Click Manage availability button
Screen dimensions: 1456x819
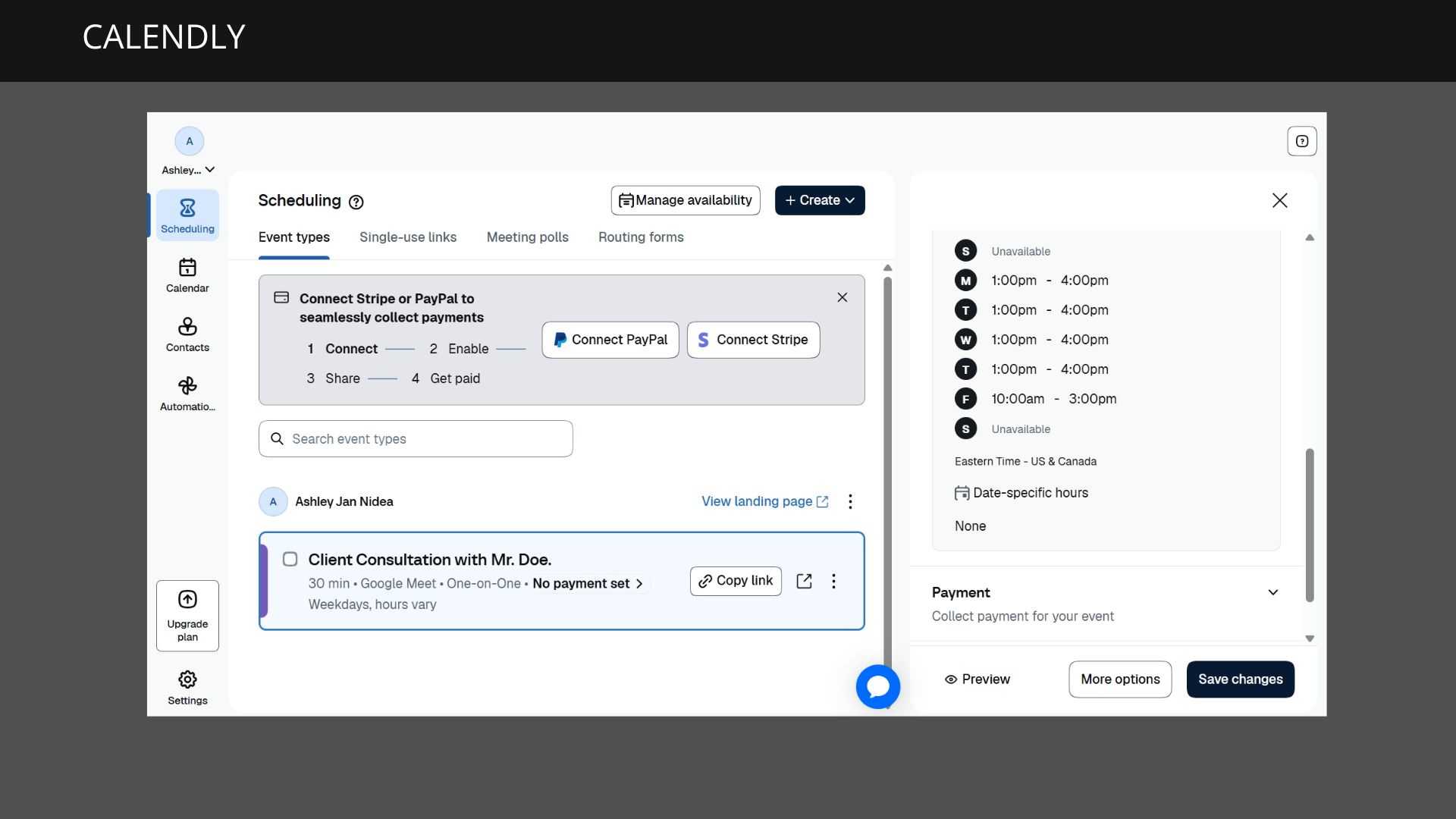coord(686,200)
